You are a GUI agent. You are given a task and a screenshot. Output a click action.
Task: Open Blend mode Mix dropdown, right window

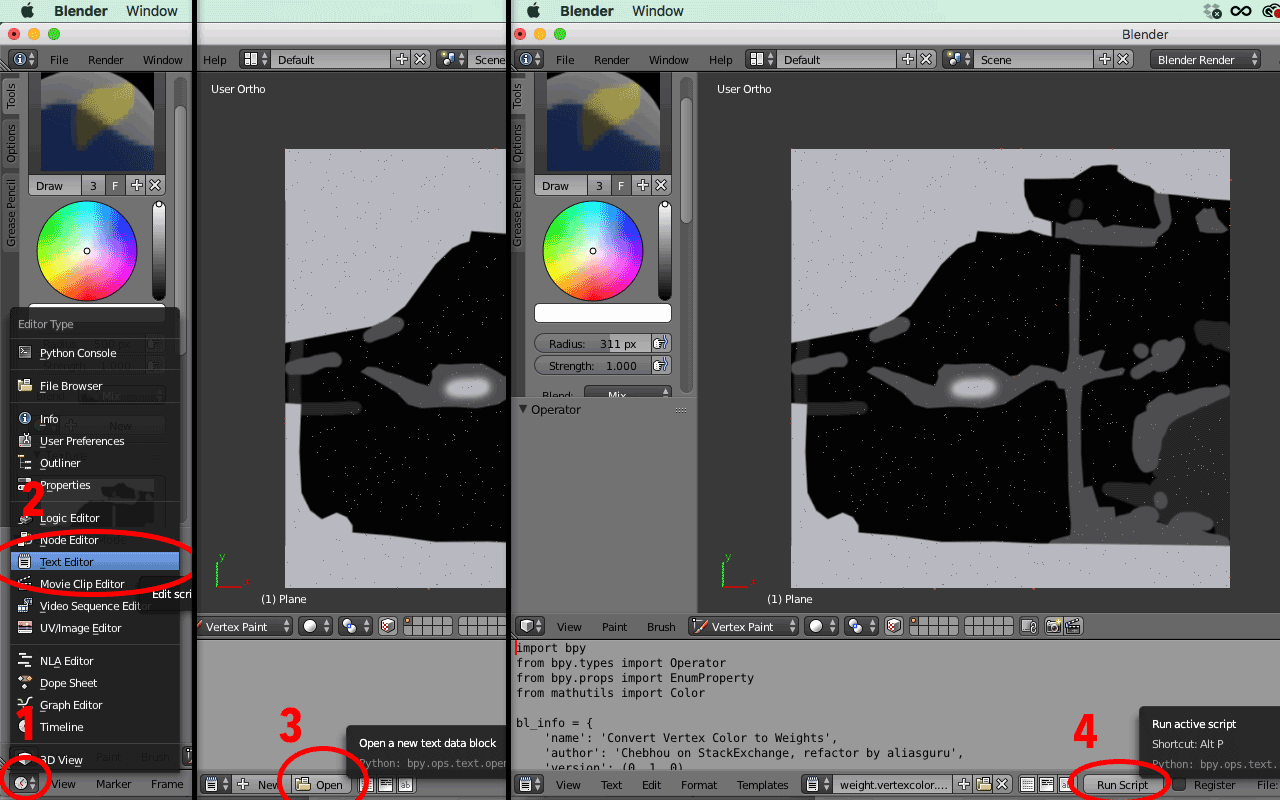tap(628, 393)
